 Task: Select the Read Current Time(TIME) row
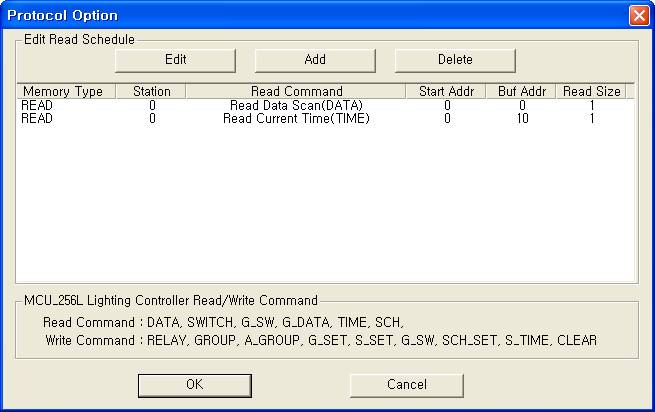296,118
